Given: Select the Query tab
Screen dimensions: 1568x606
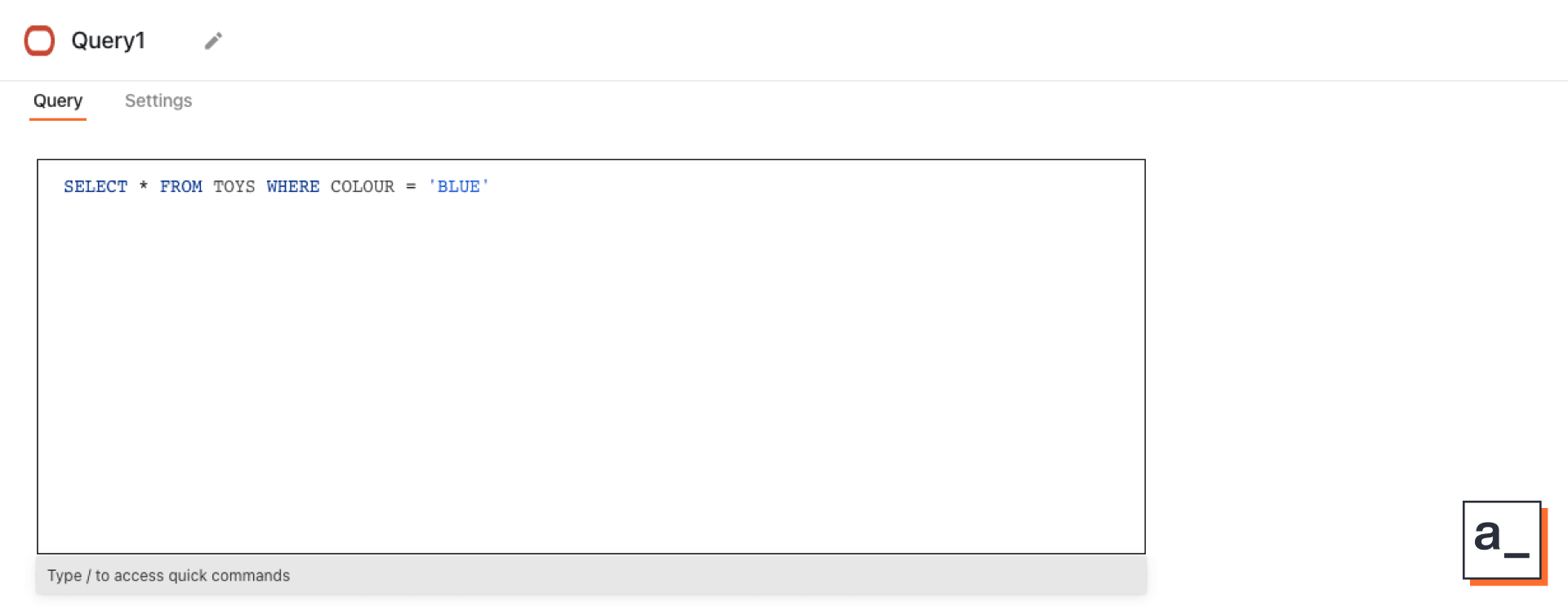Looking at the screenshot, I should 57,100.
